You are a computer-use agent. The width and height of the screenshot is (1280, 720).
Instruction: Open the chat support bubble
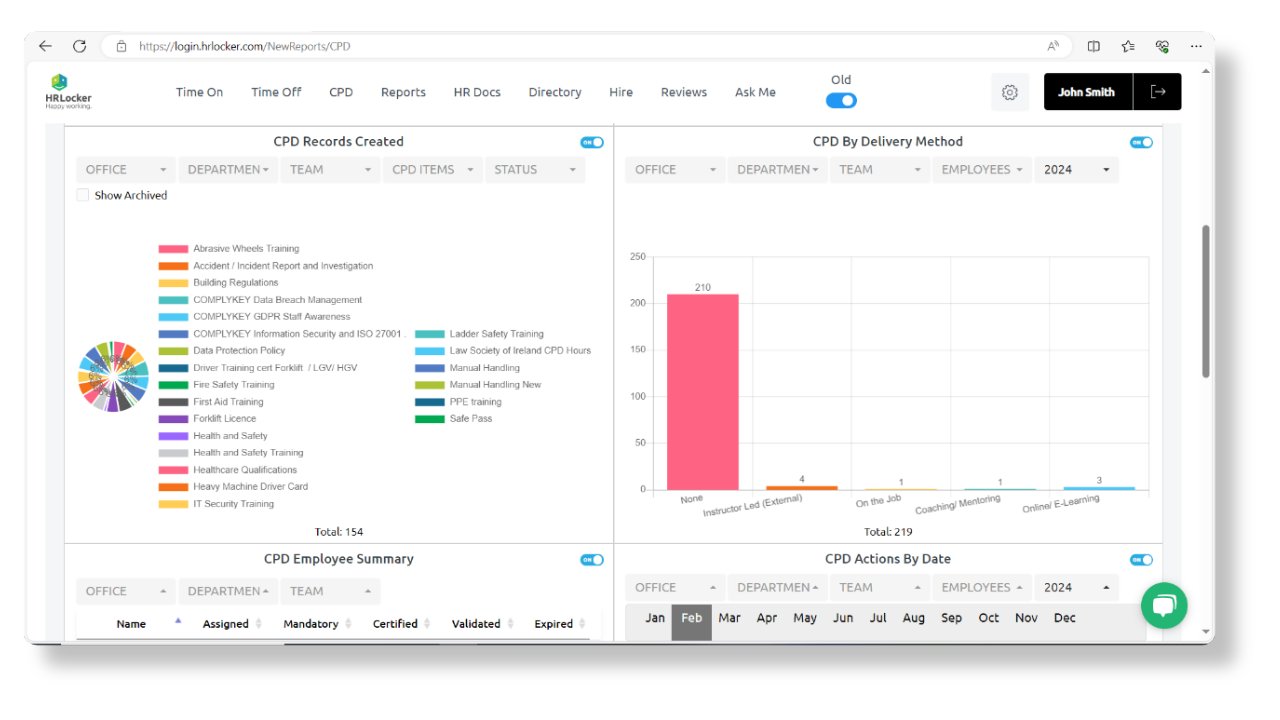click(x=1164, y=606)
